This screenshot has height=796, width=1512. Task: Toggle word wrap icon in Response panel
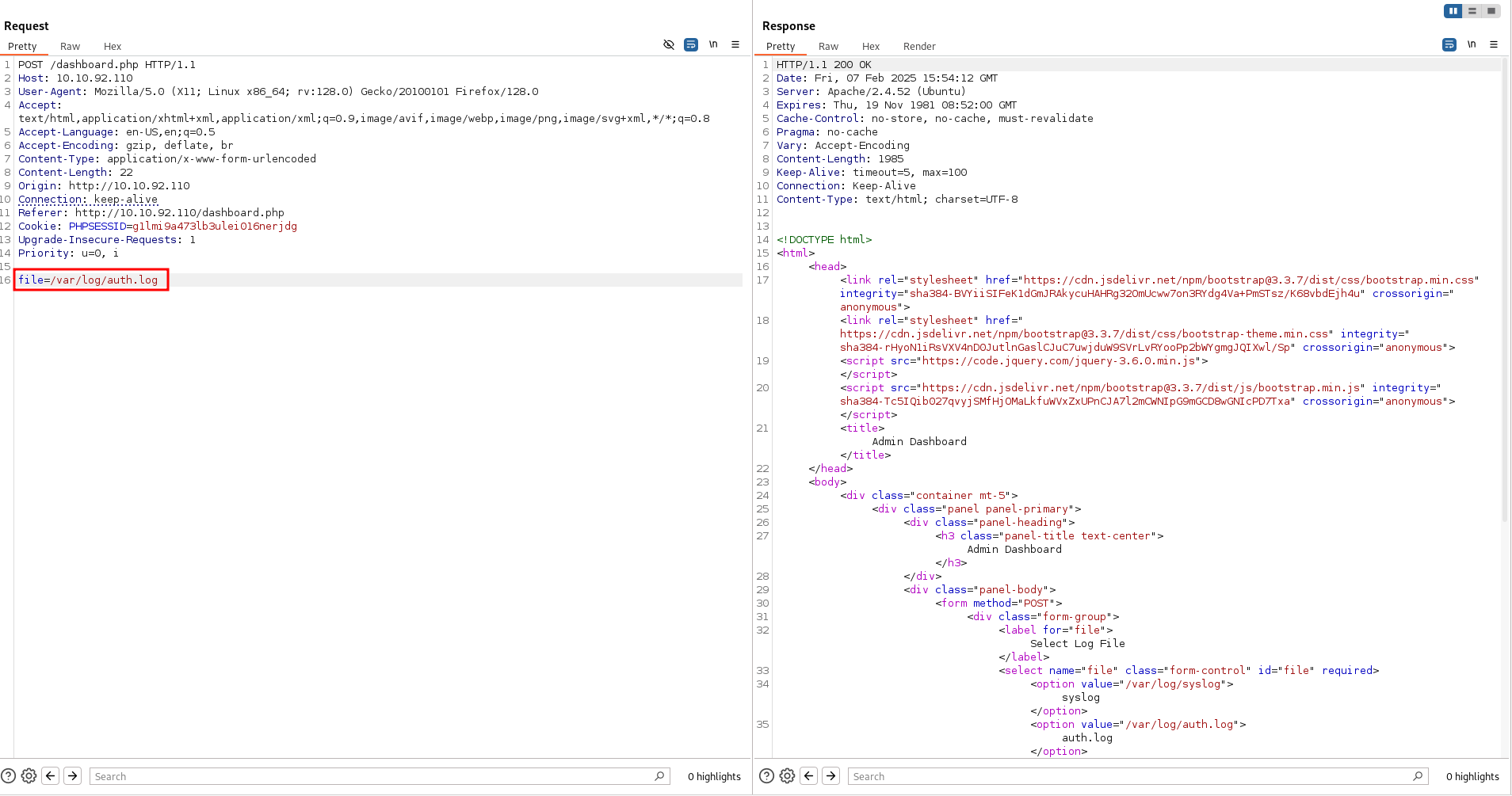(1449, 45)
